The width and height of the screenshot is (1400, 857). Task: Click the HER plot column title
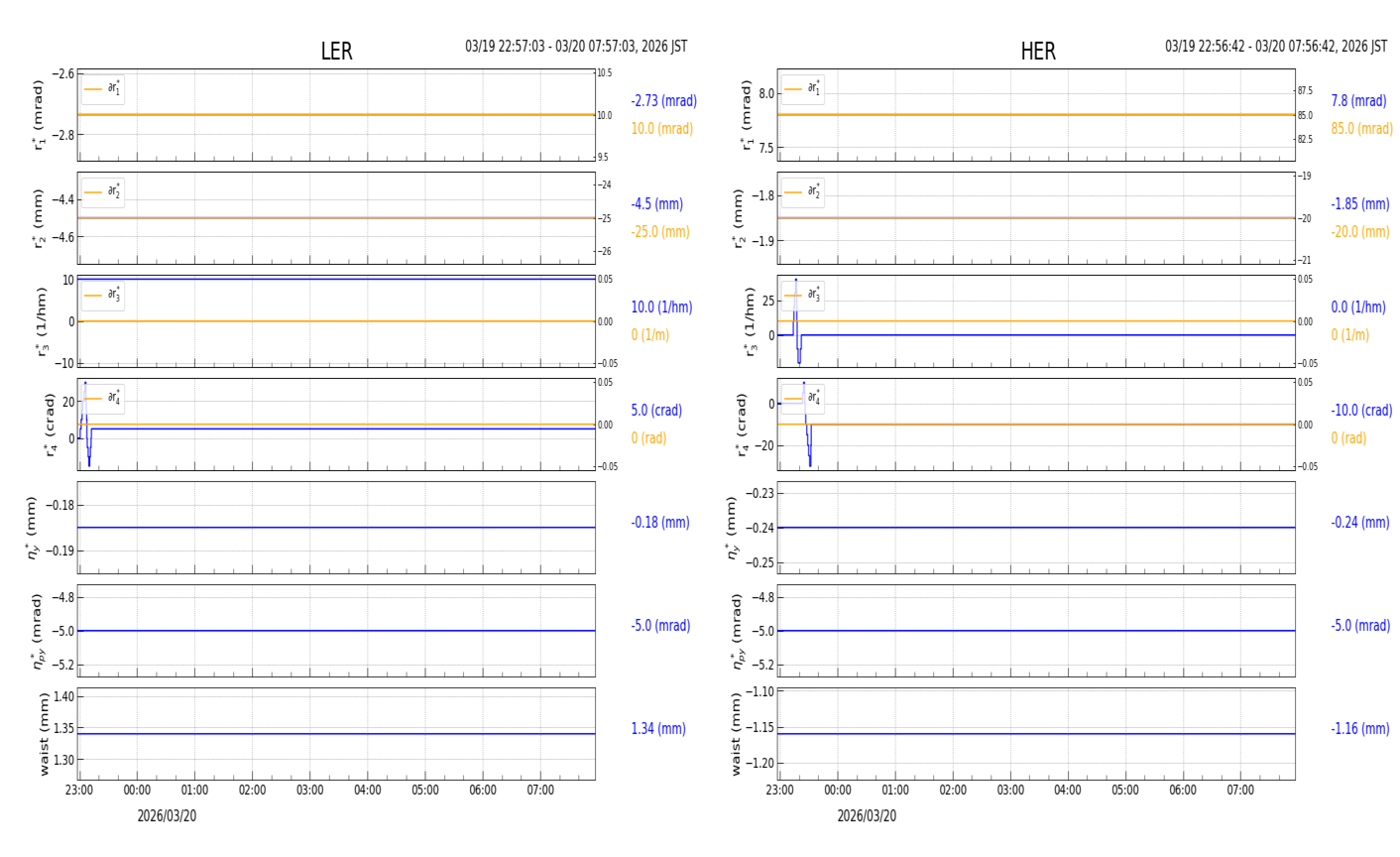click(x=1037, y=52)
